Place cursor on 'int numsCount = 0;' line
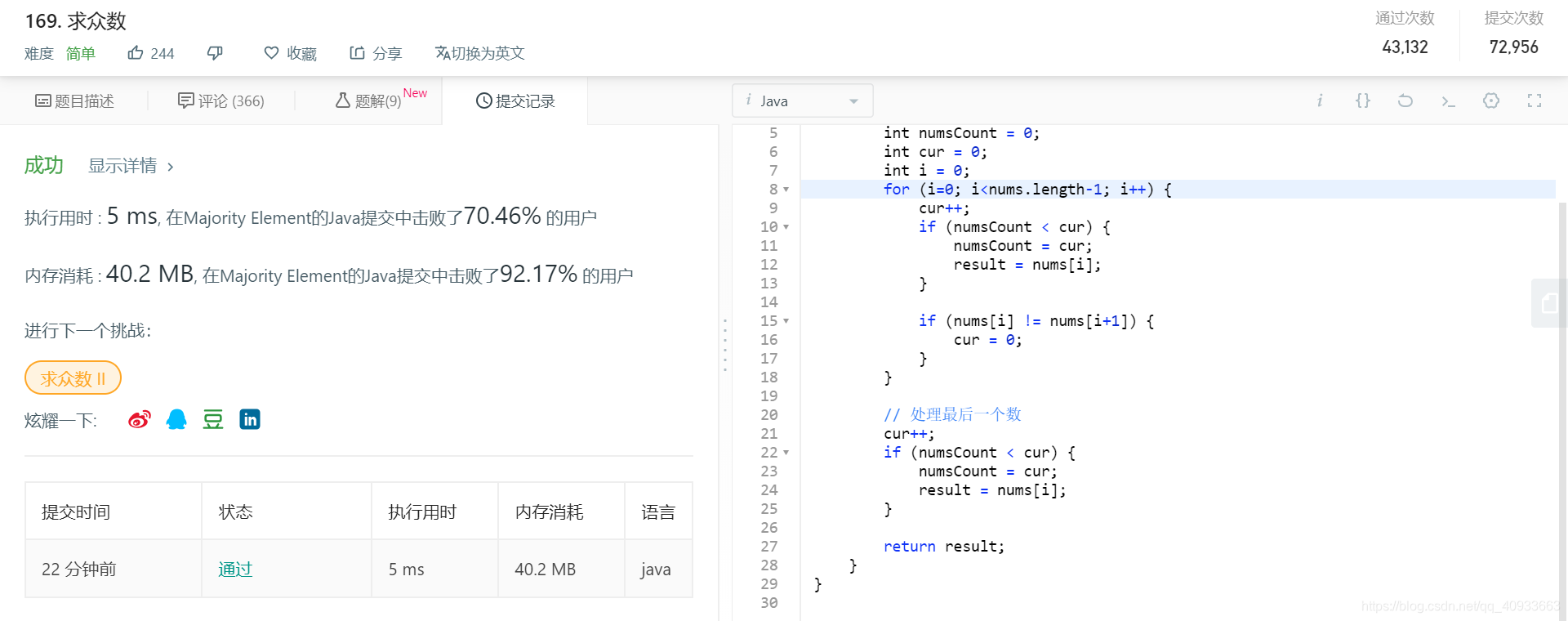This screenshot has height=621, width=1568. [961, 133]
